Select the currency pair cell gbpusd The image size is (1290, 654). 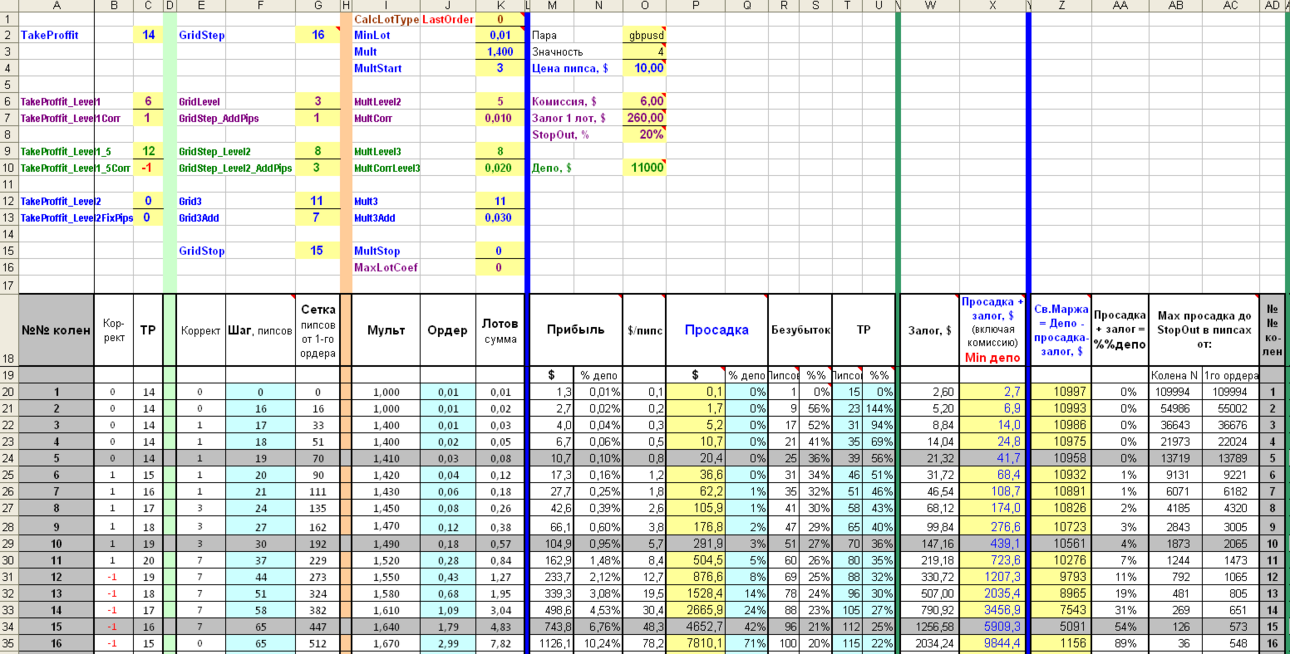click(645, 35)
